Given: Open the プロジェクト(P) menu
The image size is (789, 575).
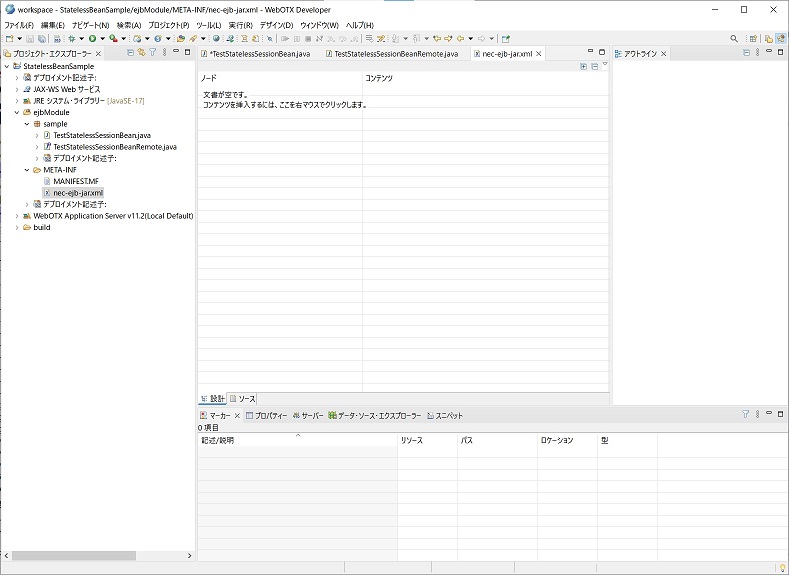Looking at the screenshot, I should (x=168, y=25).
